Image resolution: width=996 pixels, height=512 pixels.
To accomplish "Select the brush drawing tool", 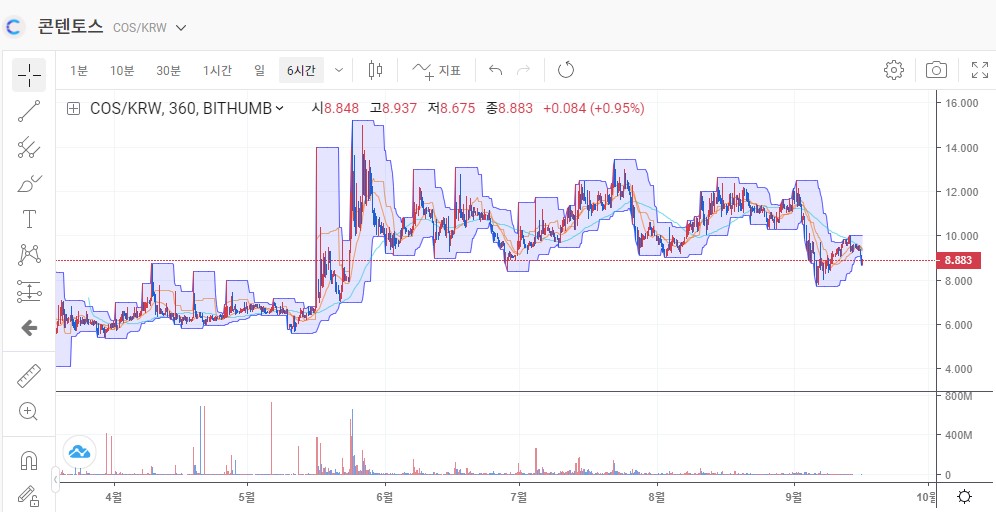I will coord(29,184).
